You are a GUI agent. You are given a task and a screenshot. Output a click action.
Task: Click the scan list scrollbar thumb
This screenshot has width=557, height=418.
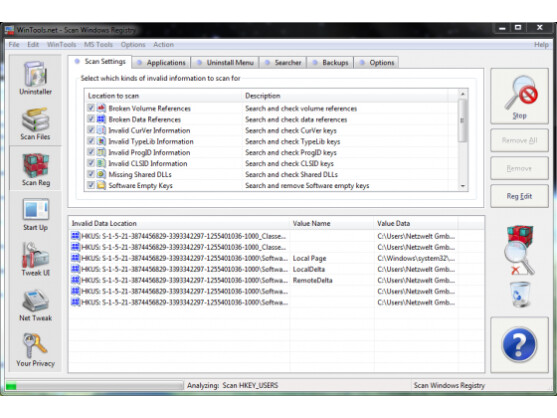[462, 121]
